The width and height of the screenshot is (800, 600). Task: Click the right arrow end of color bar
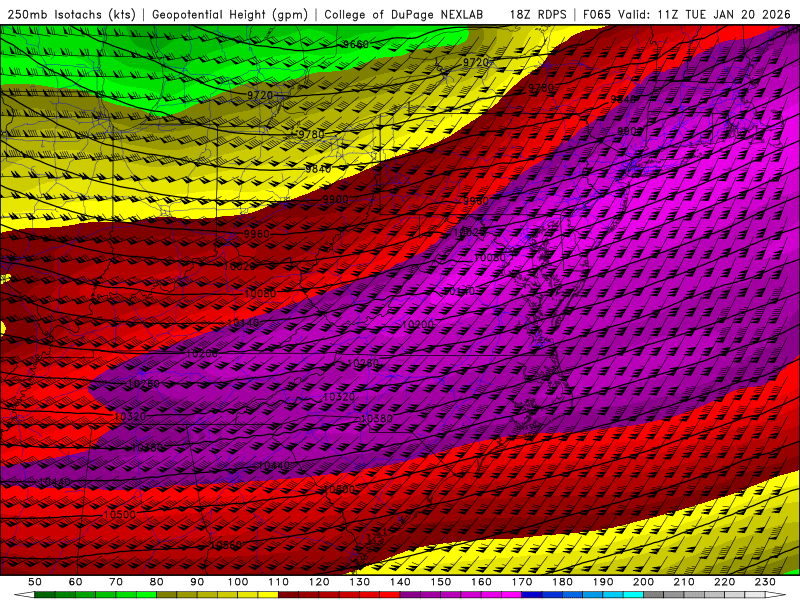tap(776, 595)
